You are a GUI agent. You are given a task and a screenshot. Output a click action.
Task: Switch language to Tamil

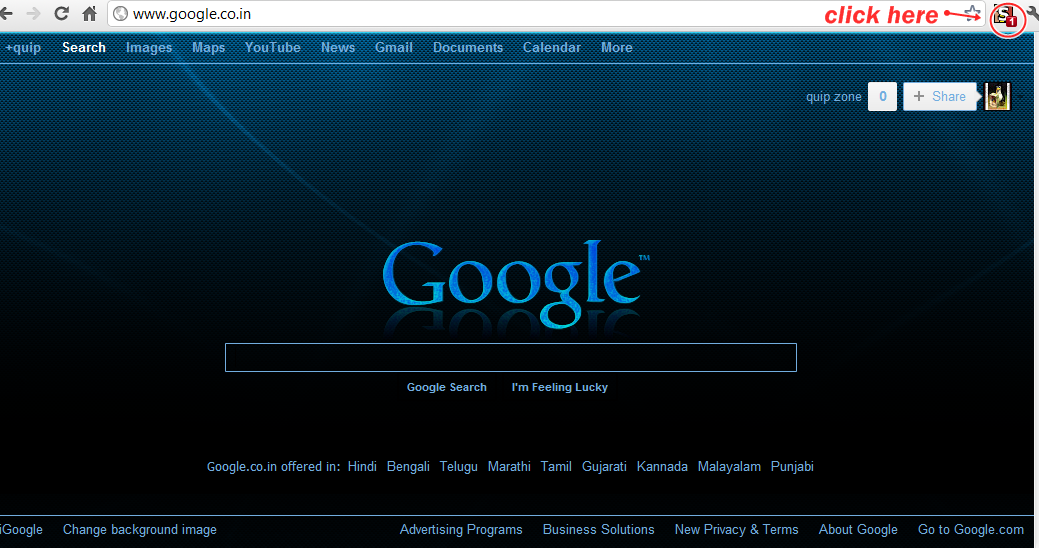click(x=556, y=466)
